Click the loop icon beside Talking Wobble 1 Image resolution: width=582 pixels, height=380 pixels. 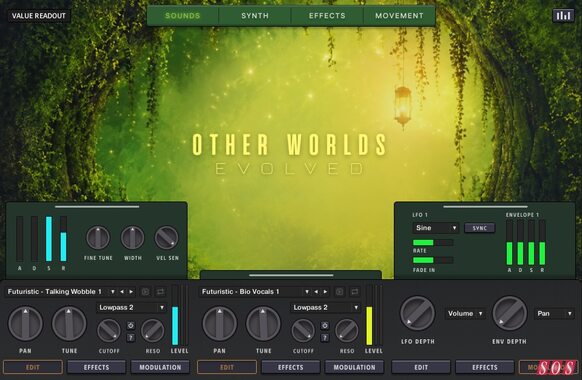pyautogui.click(x=160, y=292)
